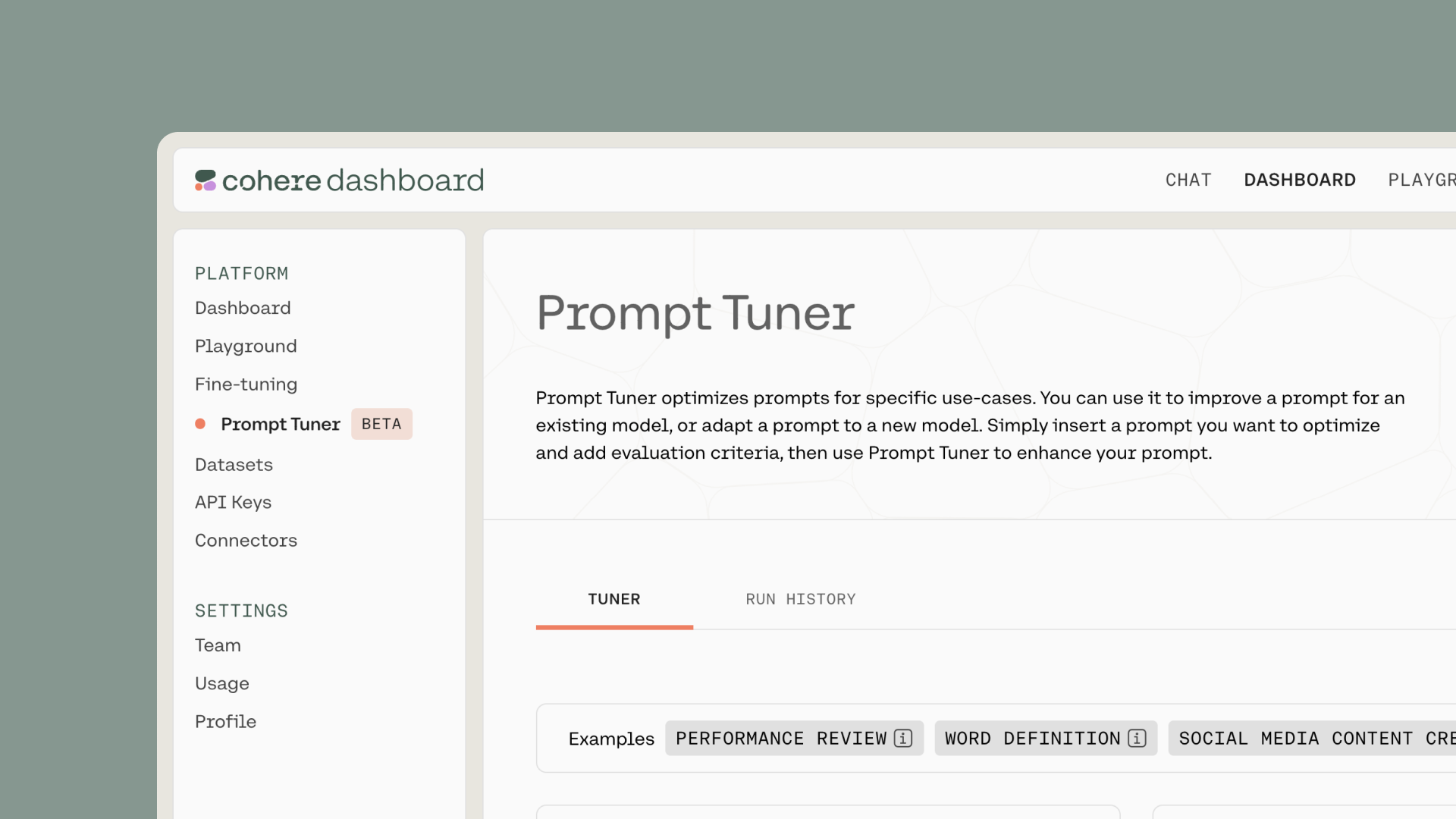Click the WORD DEFINITION example button
The height and width of the screenshot is (819, 1456).
click(x=1045, y=738)
